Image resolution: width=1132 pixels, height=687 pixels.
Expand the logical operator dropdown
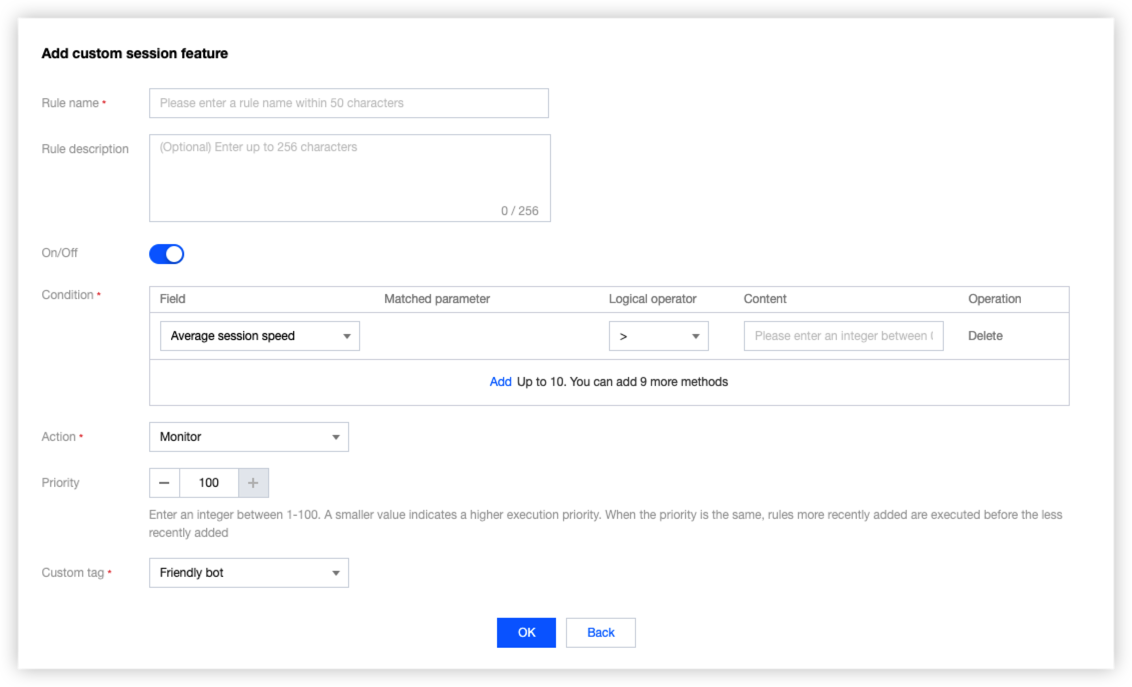tap(658, 336)
